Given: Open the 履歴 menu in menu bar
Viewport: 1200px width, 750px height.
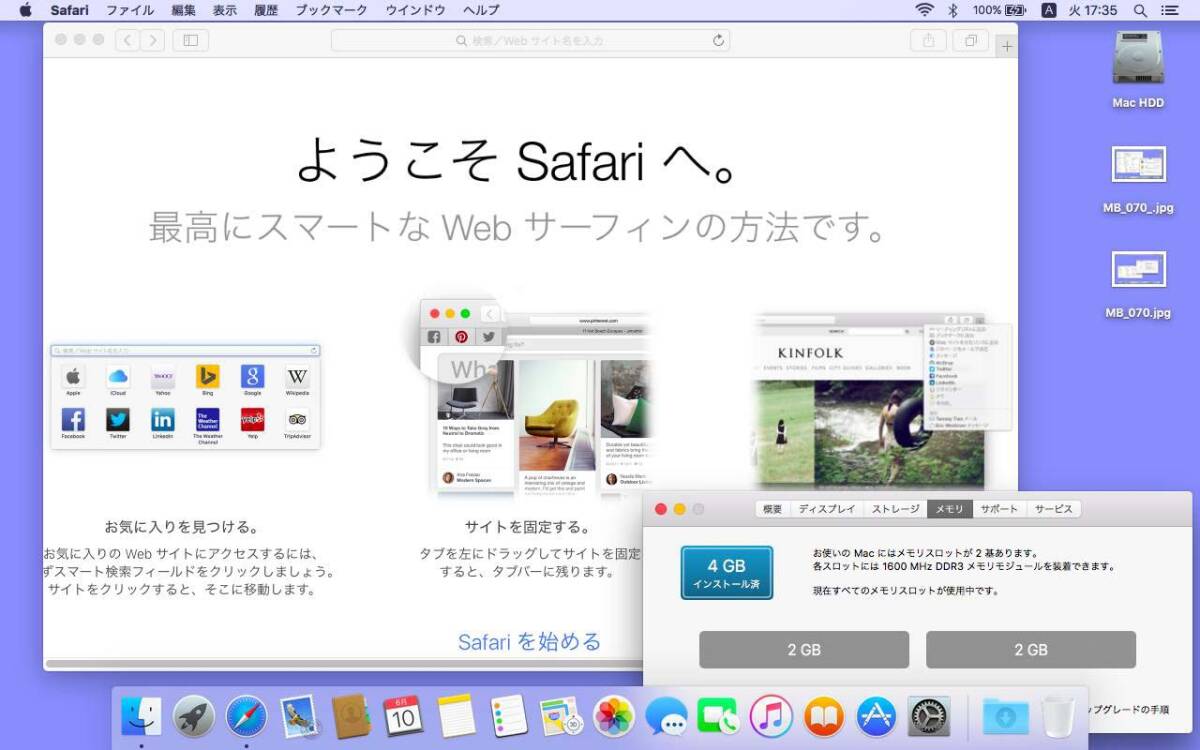Looking at the screenshot, I should point(266,10).
